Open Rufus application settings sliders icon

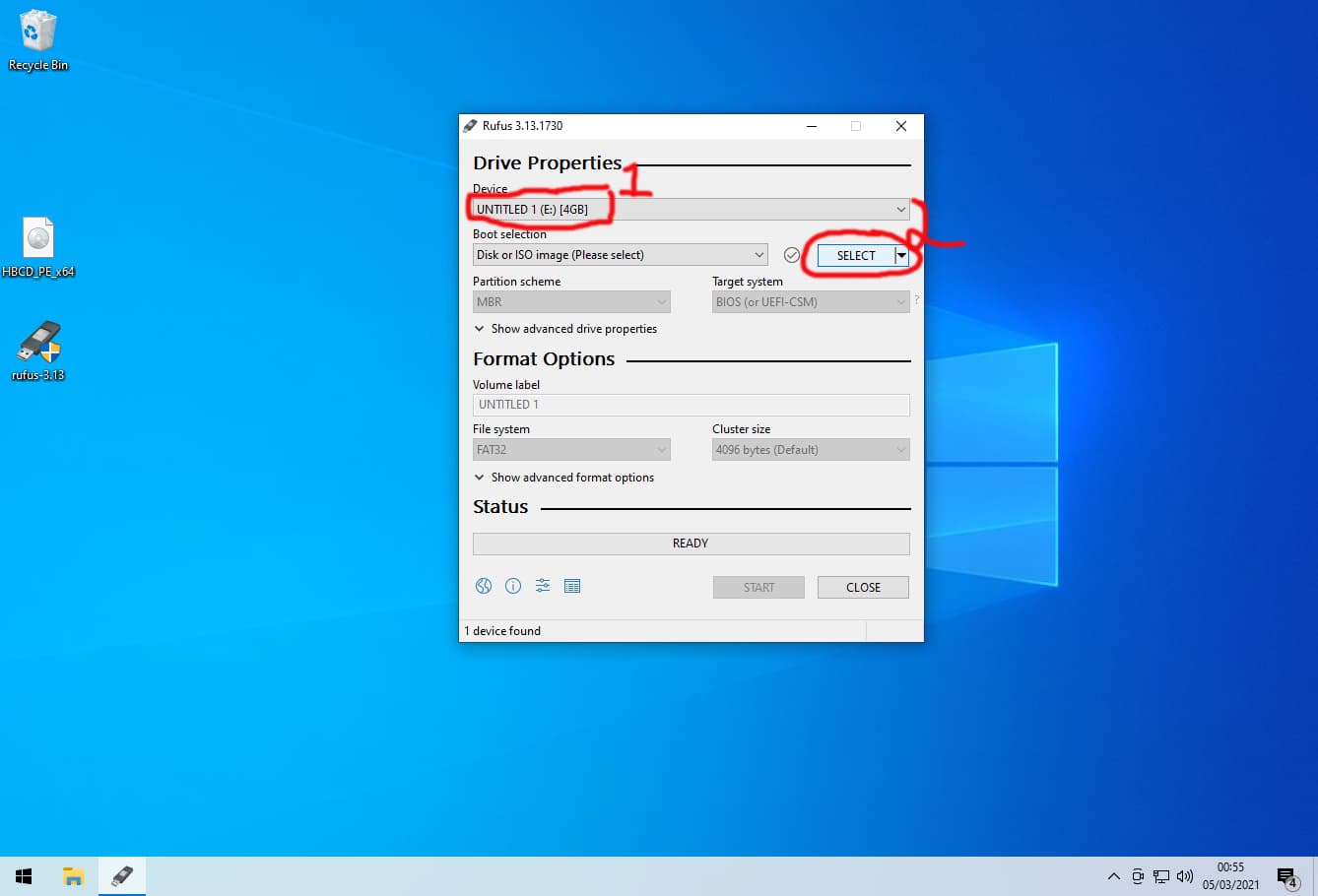[x=543, y=586]
